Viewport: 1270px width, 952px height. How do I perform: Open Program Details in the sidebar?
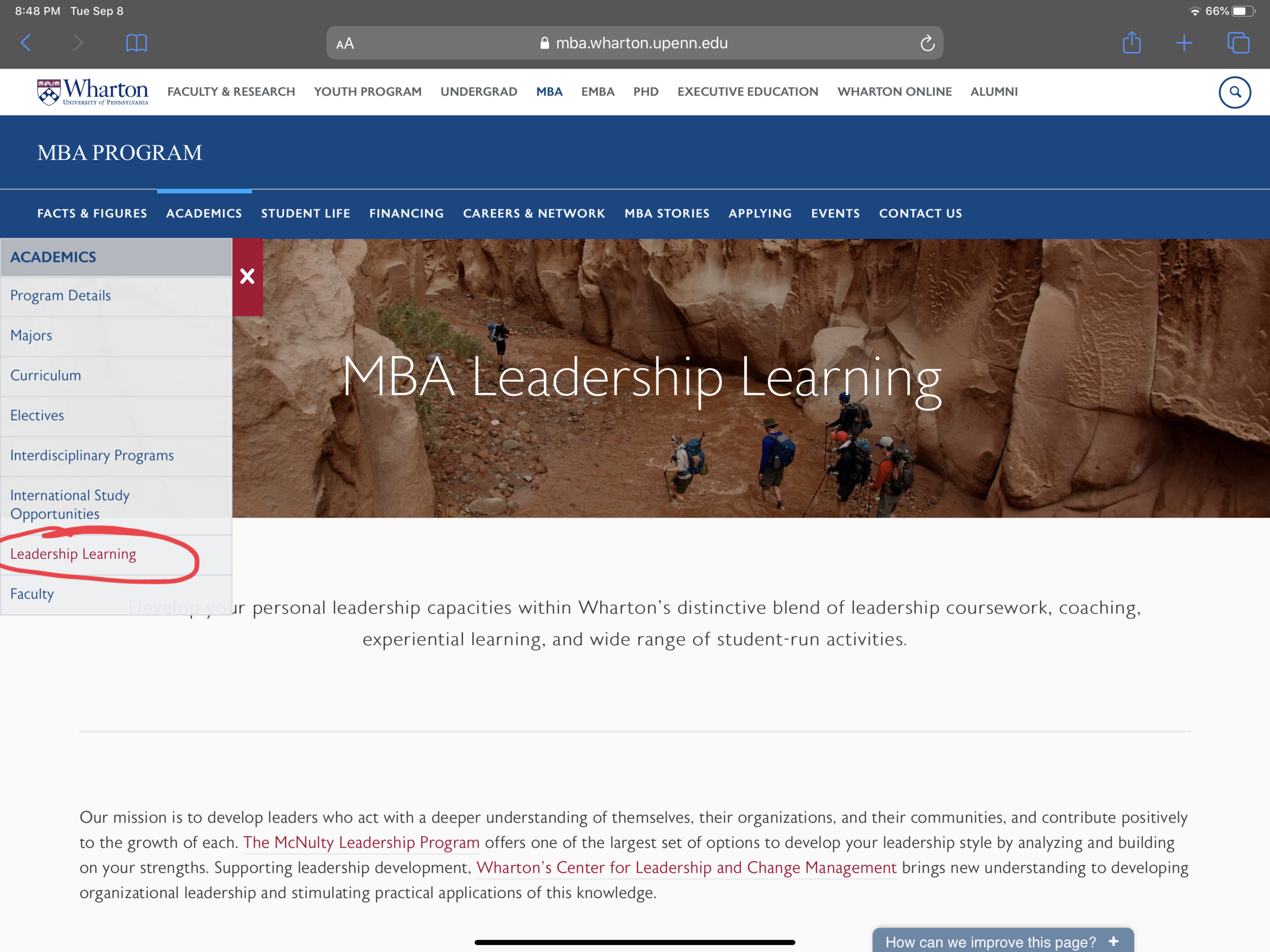coord(116,296)
